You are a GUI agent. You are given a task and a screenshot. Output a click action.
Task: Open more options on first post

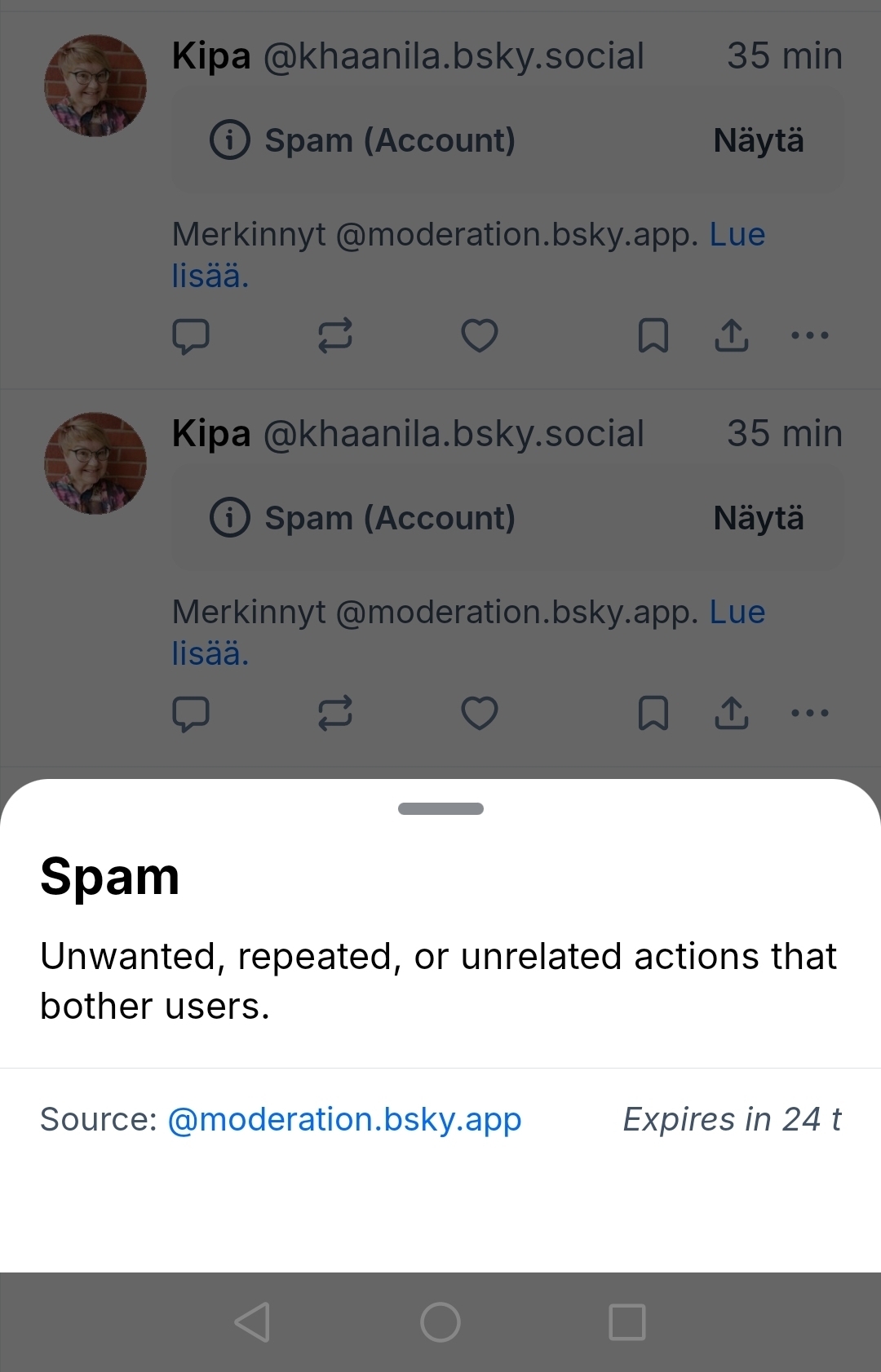coord(810,335)
